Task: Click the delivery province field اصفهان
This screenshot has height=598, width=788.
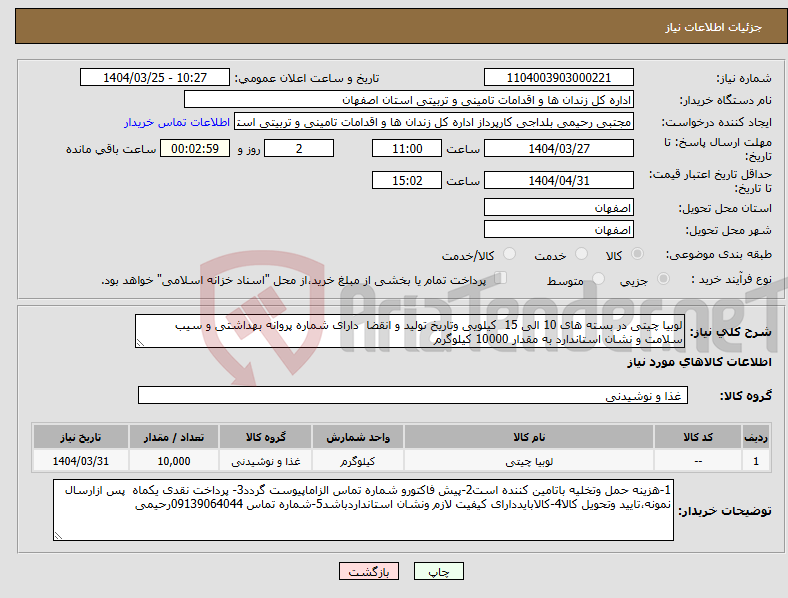Action: (558, 207)
